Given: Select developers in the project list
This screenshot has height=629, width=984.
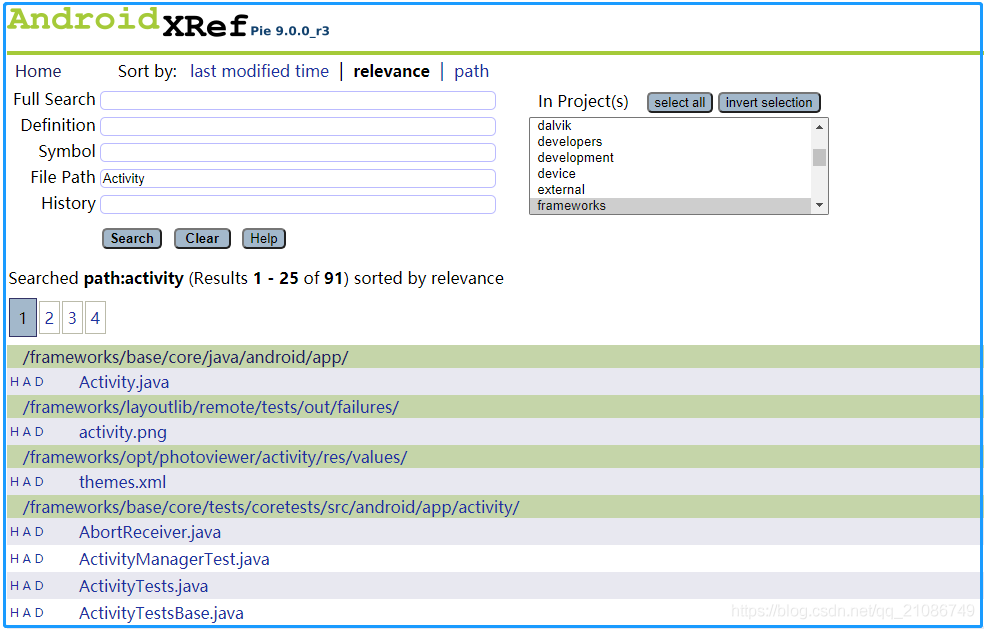Looking at the screenshot, I should [x=670, y=141].
